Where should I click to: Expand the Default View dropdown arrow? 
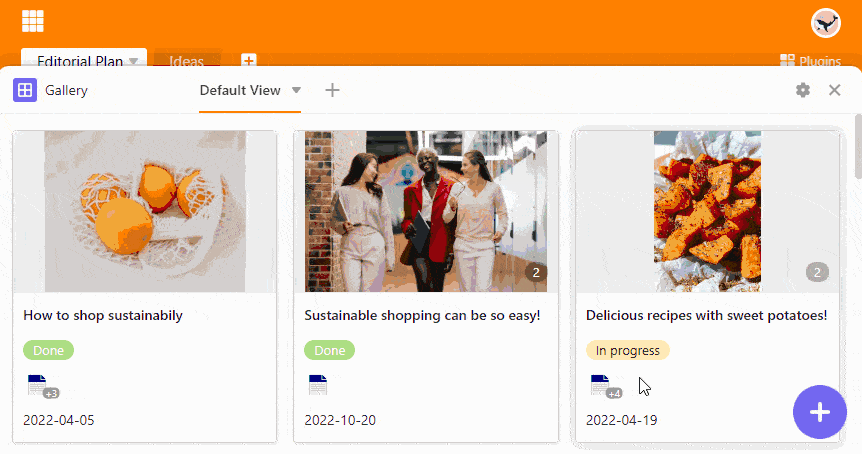pos(296,90)
